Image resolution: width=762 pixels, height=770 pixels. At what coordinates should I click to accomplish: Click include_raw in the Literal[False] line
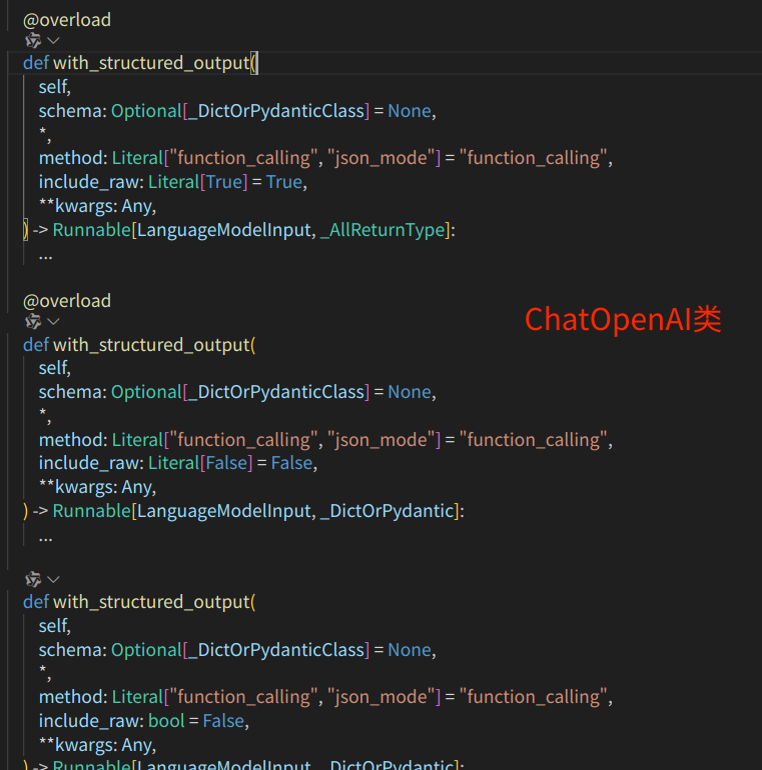point(89,463)
